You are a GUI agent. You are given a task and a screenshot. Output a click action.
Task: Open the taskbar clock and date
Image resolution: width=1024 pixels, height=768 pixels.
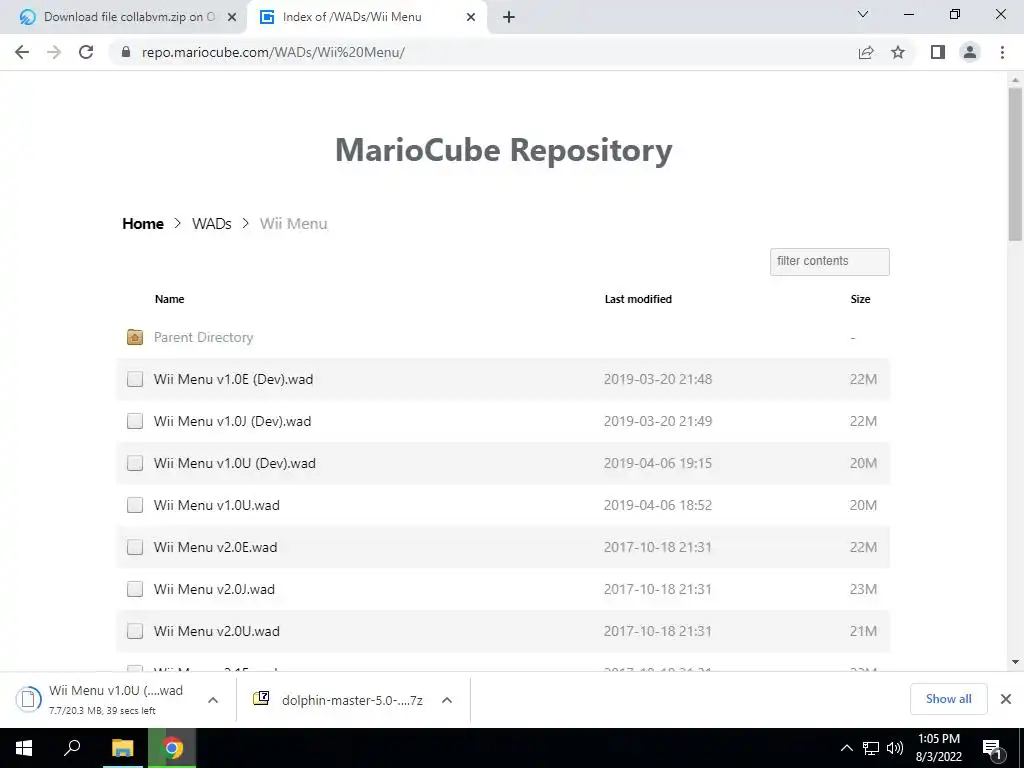pyautogui.click(x=938, y=748)
